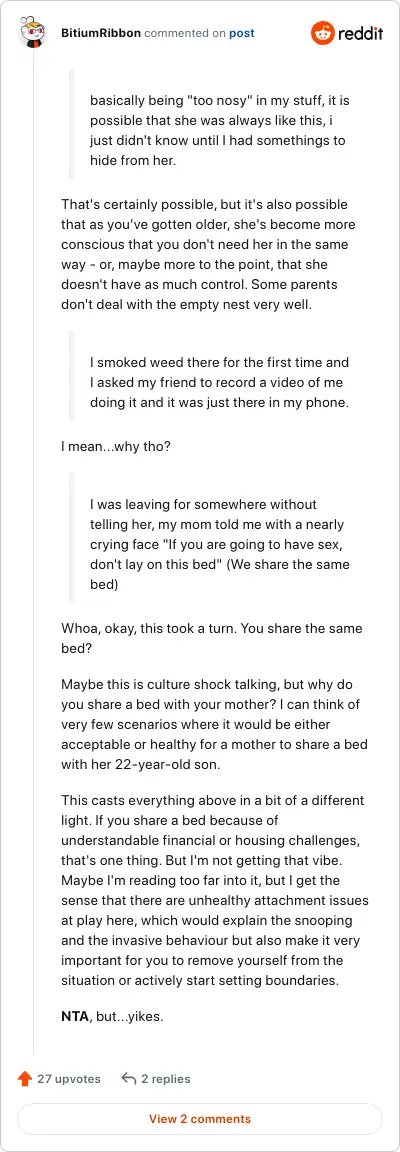Visit the BitiumRibbon username link

102,33
